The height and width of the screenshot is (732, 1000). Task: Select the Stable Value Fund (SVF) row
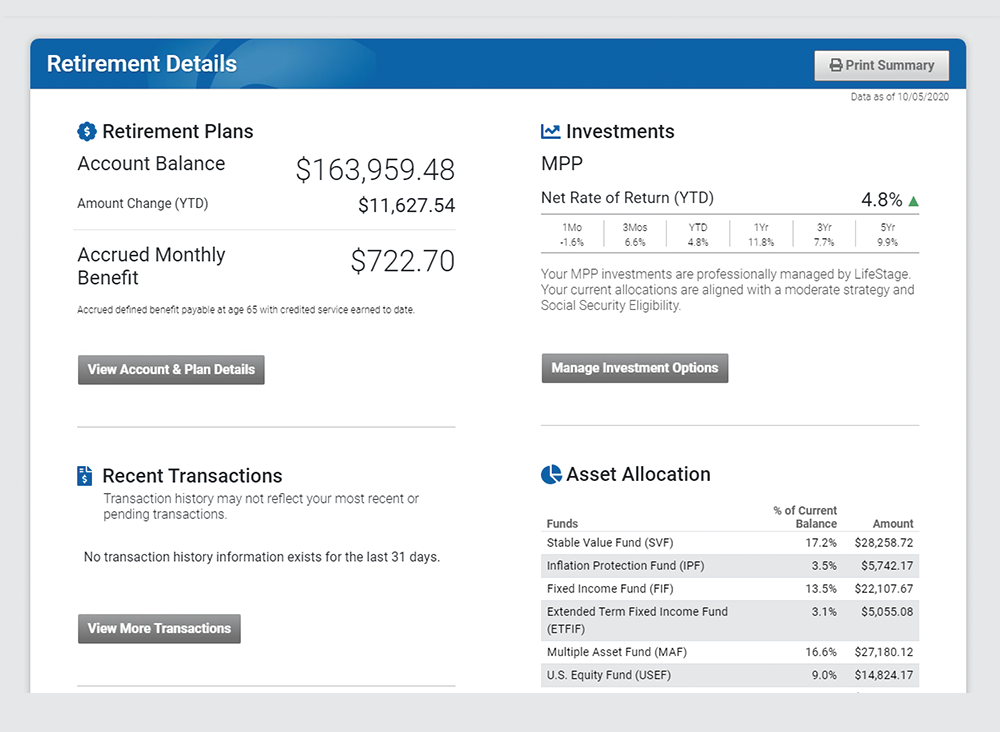tap(730, 543)
